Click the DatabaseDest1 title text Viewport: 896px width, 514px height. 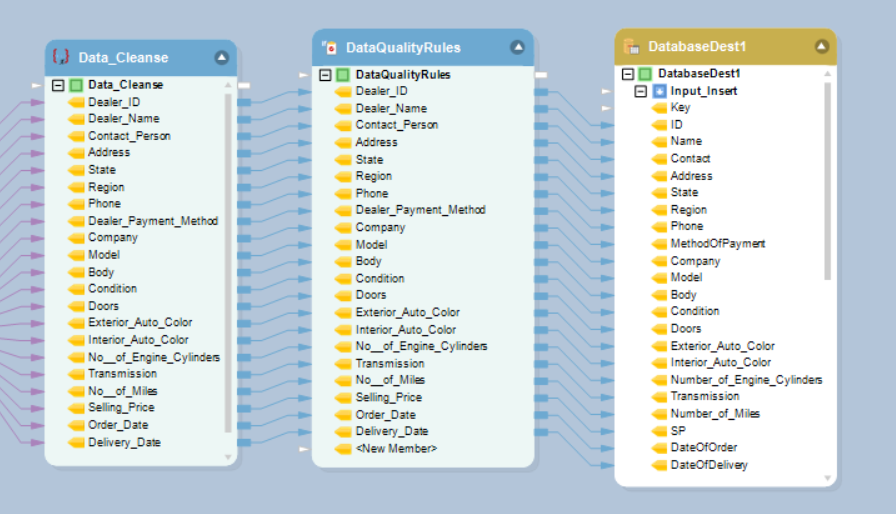(697, 46)
